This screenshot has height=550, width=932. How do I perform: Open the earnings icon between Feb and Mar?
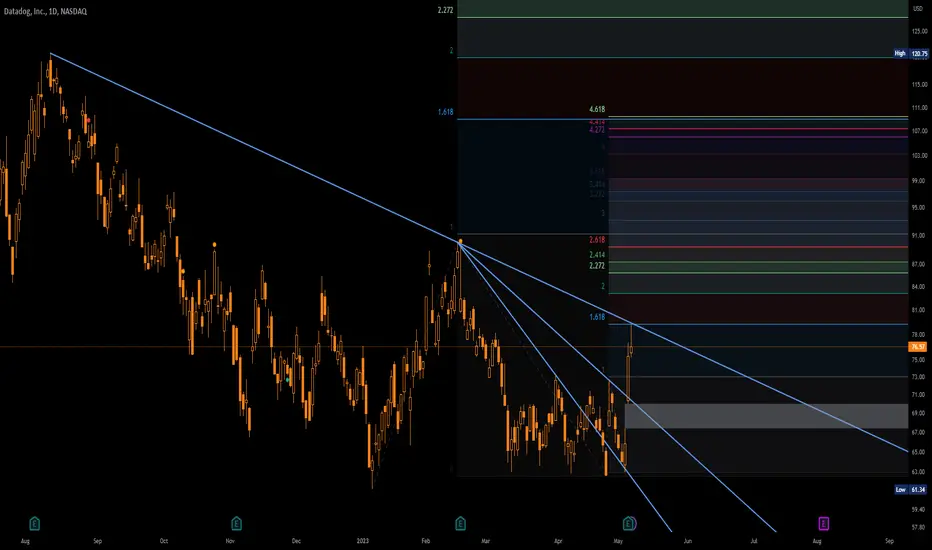(460, 523)
